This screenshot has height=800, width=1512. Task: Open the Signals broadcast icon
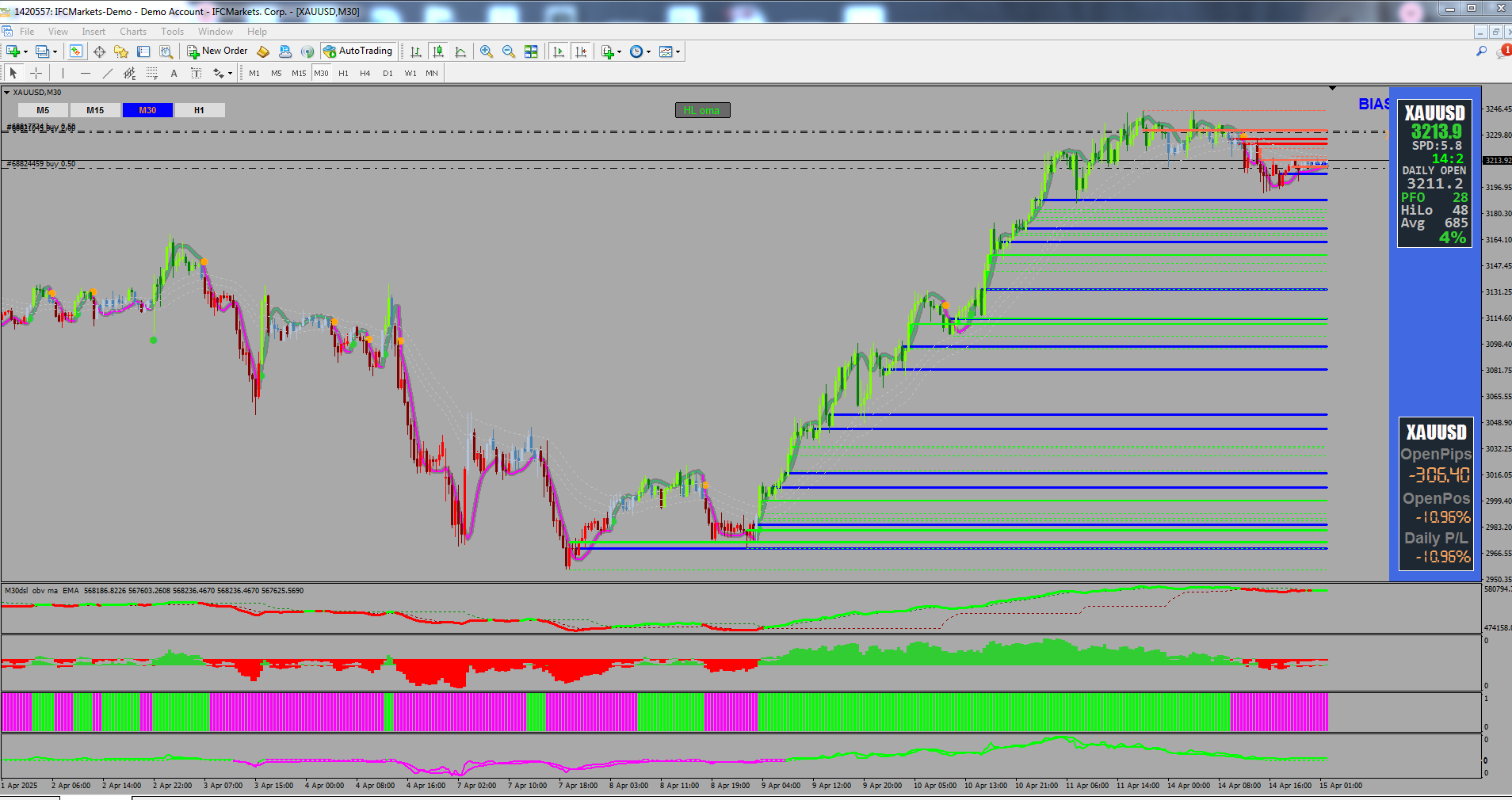(x=307, y=51)
